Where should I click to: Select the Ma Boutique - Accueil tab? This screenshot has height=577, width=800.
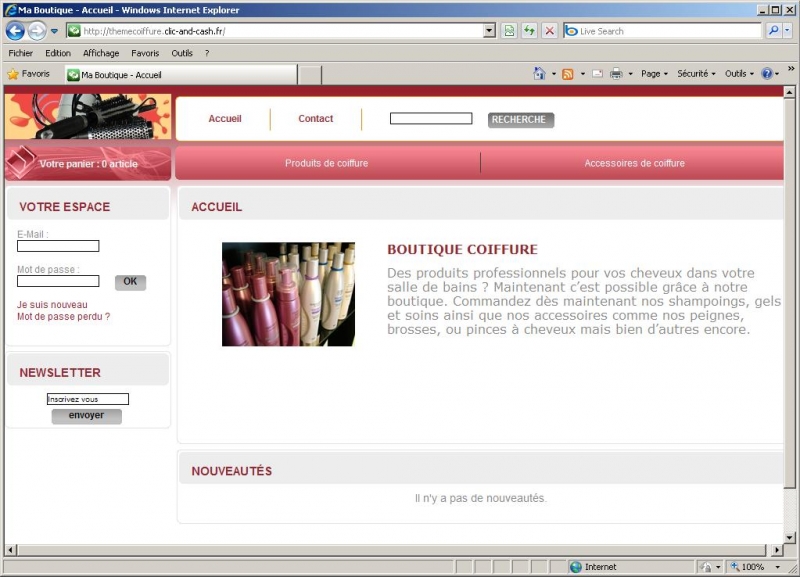click(181, 75)
